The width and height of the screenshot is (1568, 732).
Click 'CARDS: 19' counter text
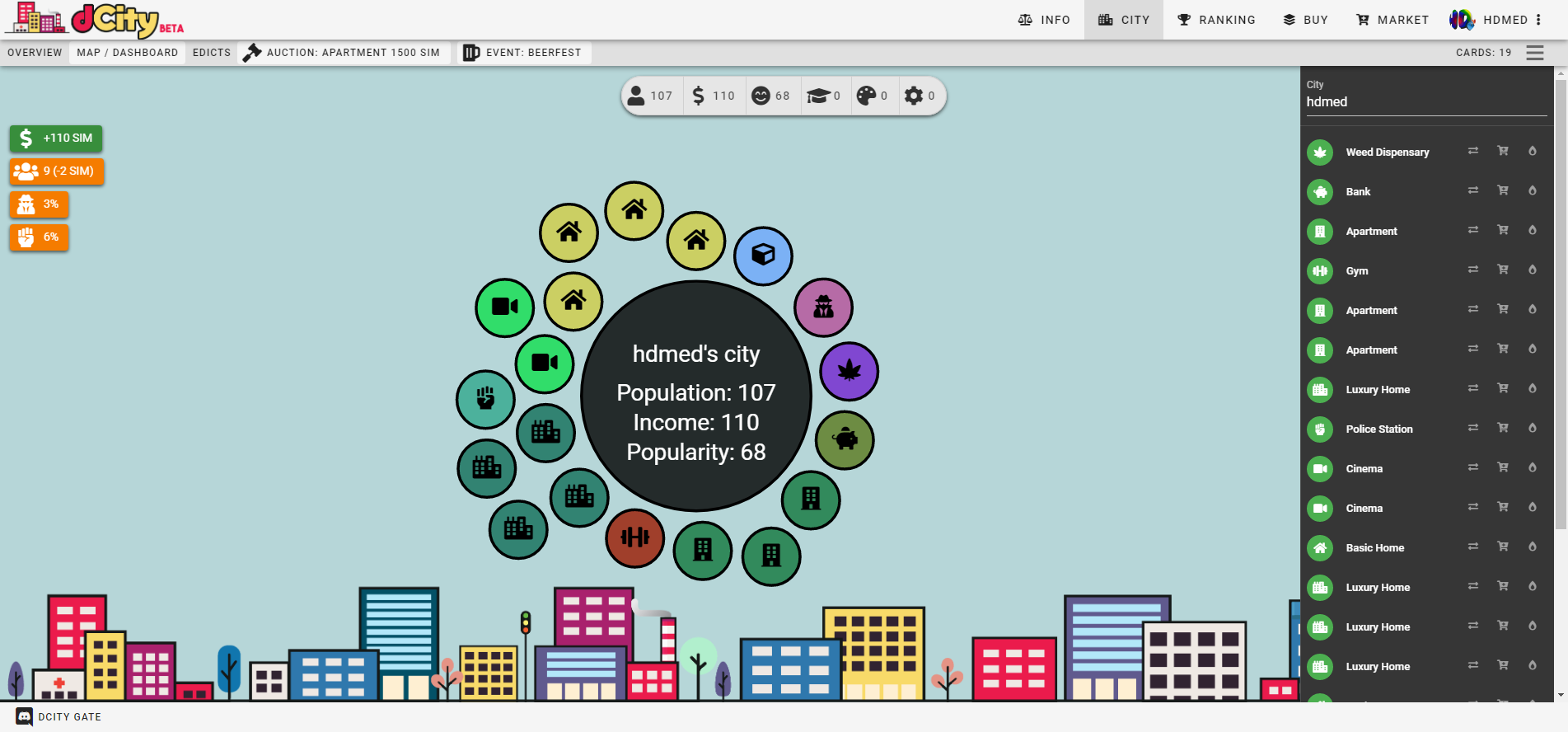click(1483, 53)
